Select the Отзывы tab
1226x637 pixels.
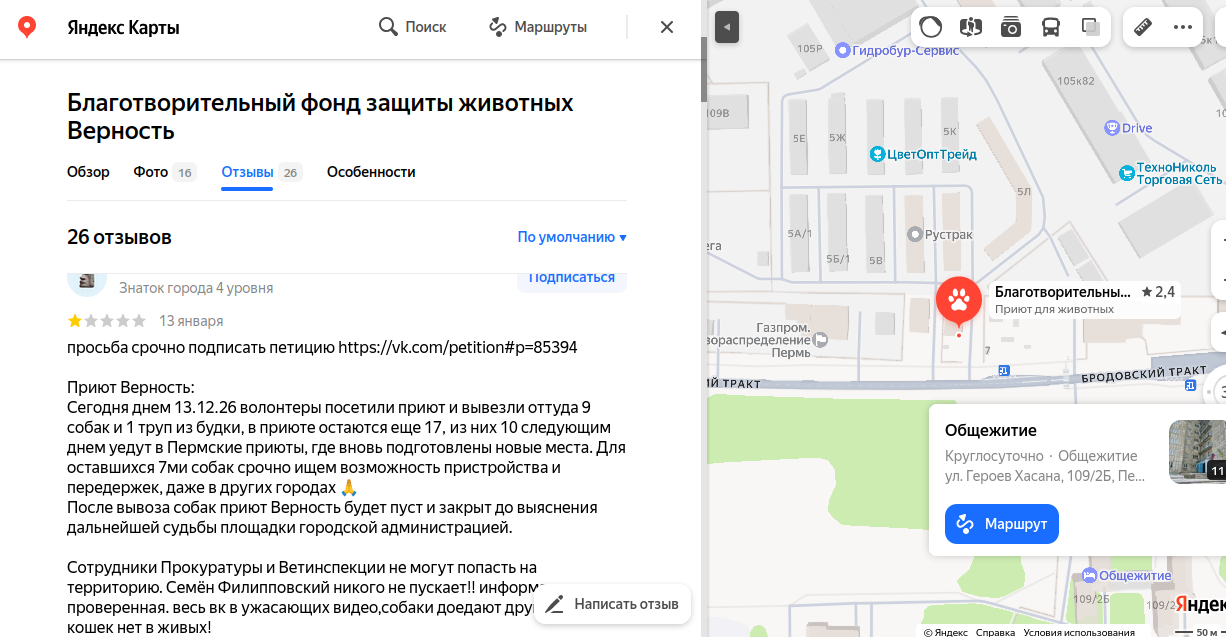(261, 172)
